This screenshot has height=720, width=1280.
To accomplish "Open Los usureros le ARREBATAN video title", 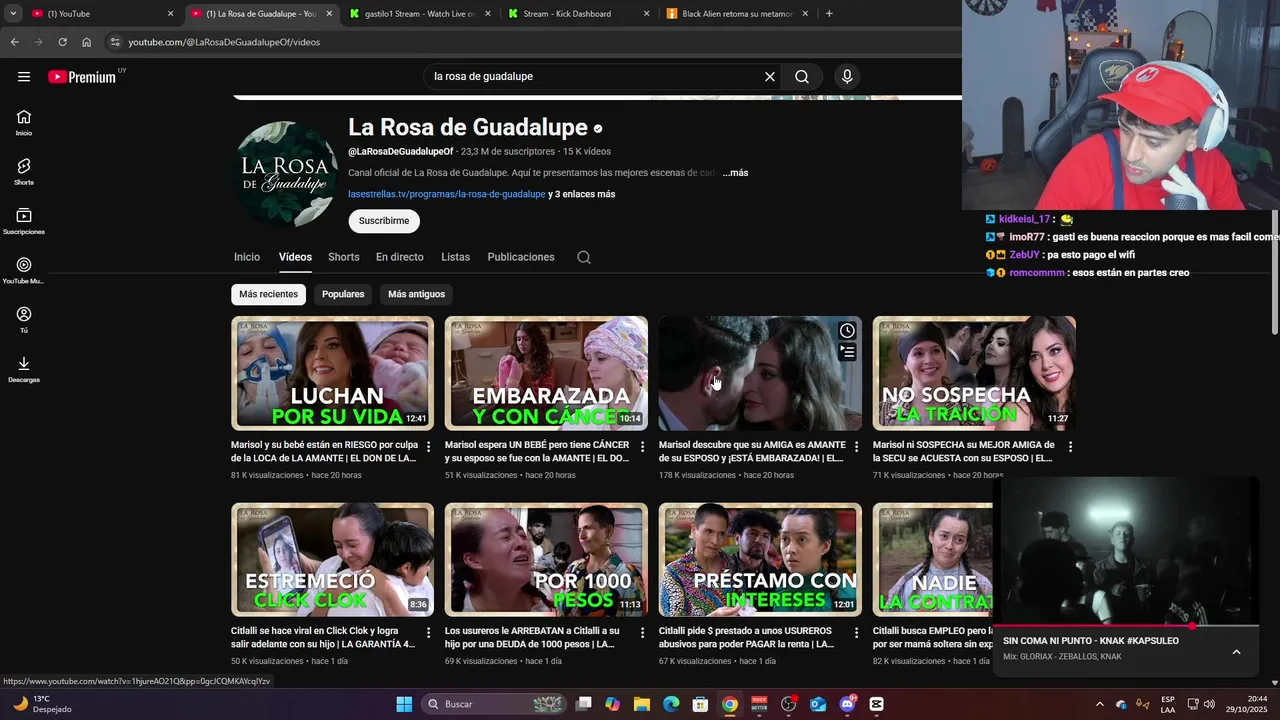I will 533,638.
